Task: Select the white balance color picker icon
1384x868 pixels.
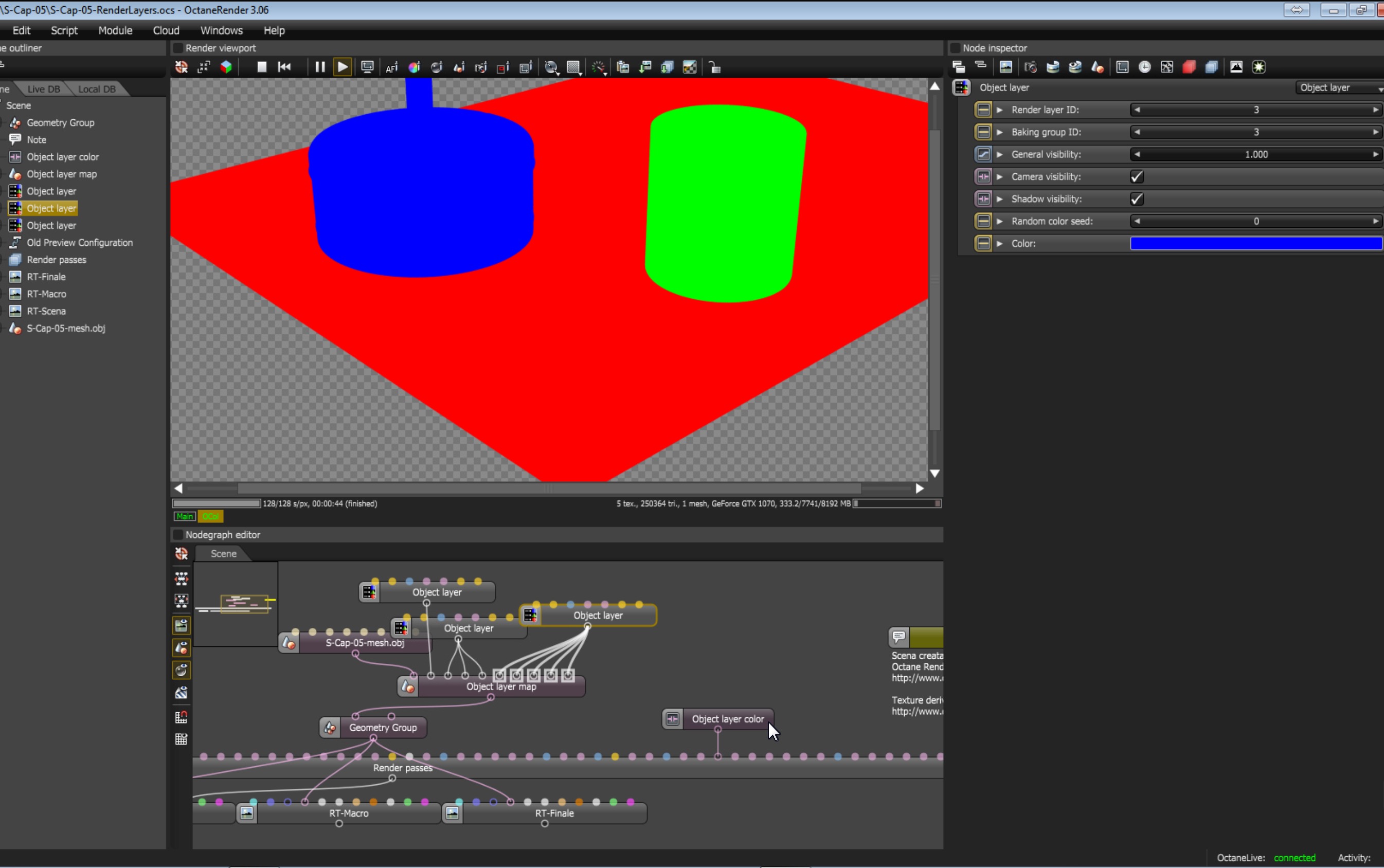Action: click(414, 68)
